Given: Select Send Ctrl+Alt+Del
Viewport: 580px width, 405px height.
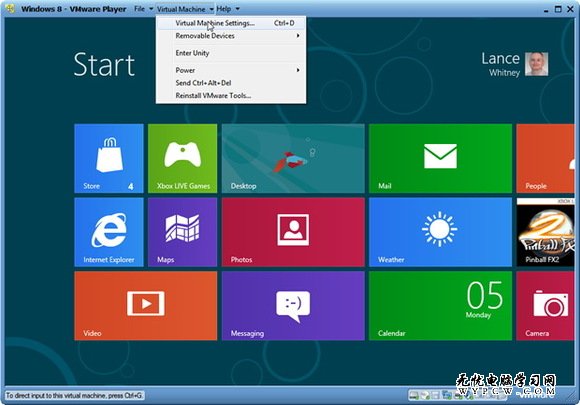Looking at the screenshot, I should click(231, 83).
